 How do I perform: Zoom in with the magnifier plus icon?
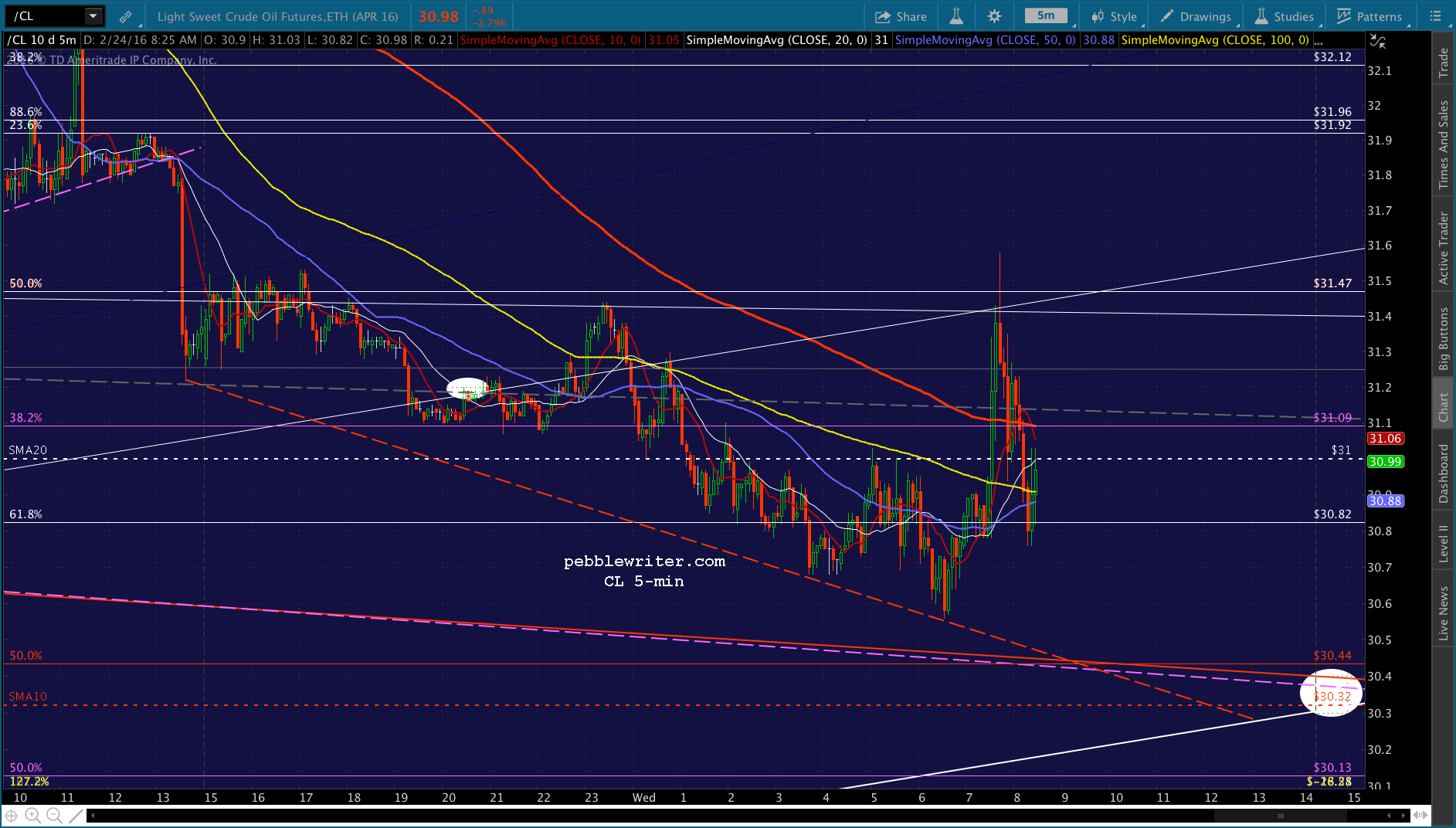32,816
